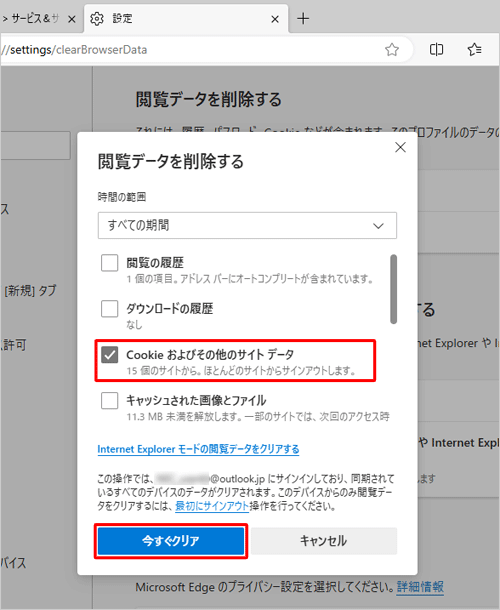Screen dimensions: 500x610
Task: Switch to the サービス& tab
Action: coord(35,18)
